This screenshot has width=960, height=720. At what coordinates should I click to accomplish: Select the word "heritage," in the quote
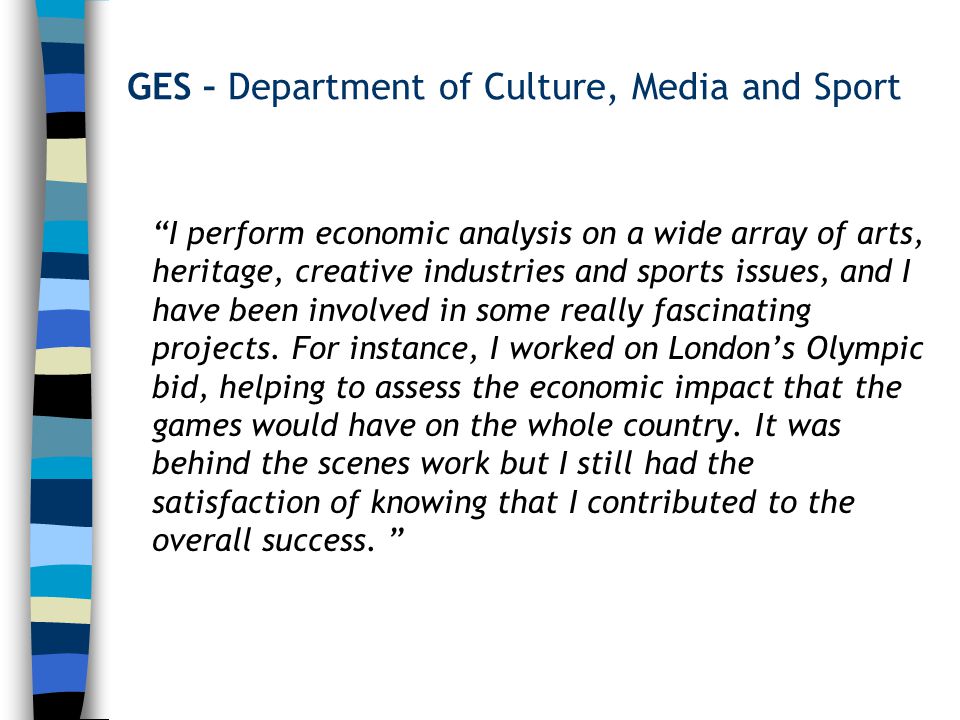pyautogui.click(x=217, y=273)
